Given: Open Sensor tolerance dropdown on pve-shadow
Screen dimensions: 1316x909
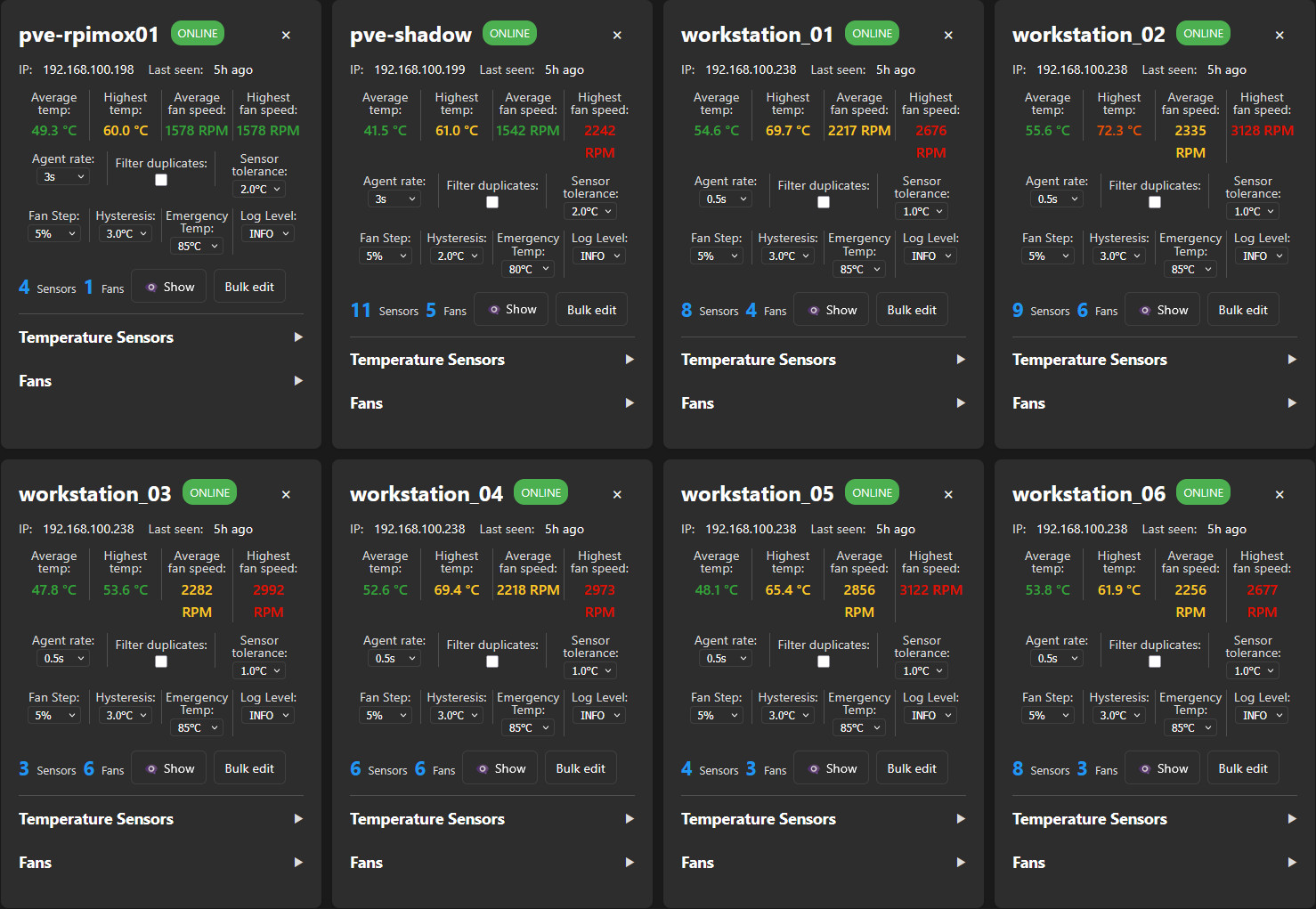Looking at the screenshot, I should coord(590,212).
